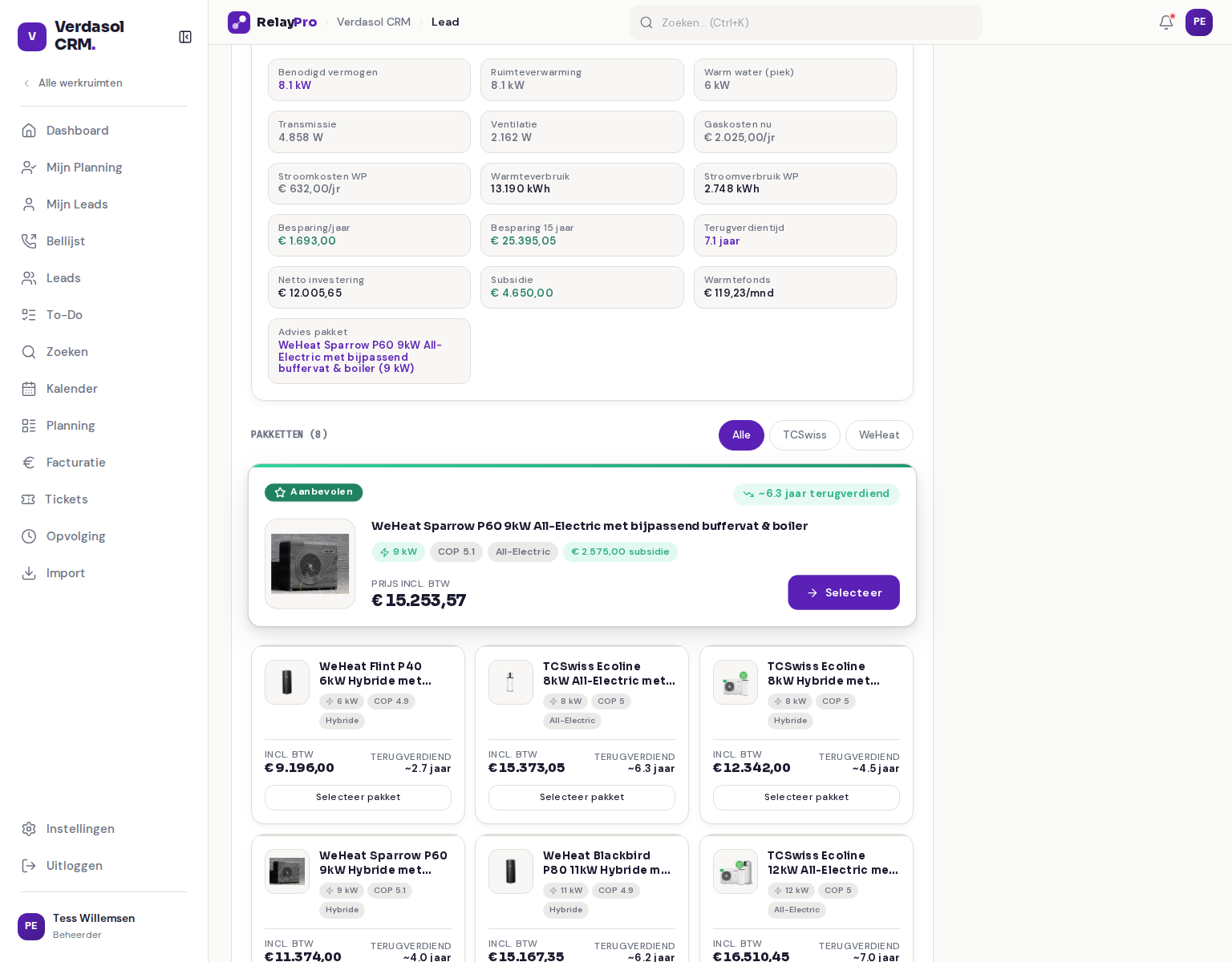The image size is (1232, 962).
Task: Open the Tickets section
Action: (x=103, y=499)
